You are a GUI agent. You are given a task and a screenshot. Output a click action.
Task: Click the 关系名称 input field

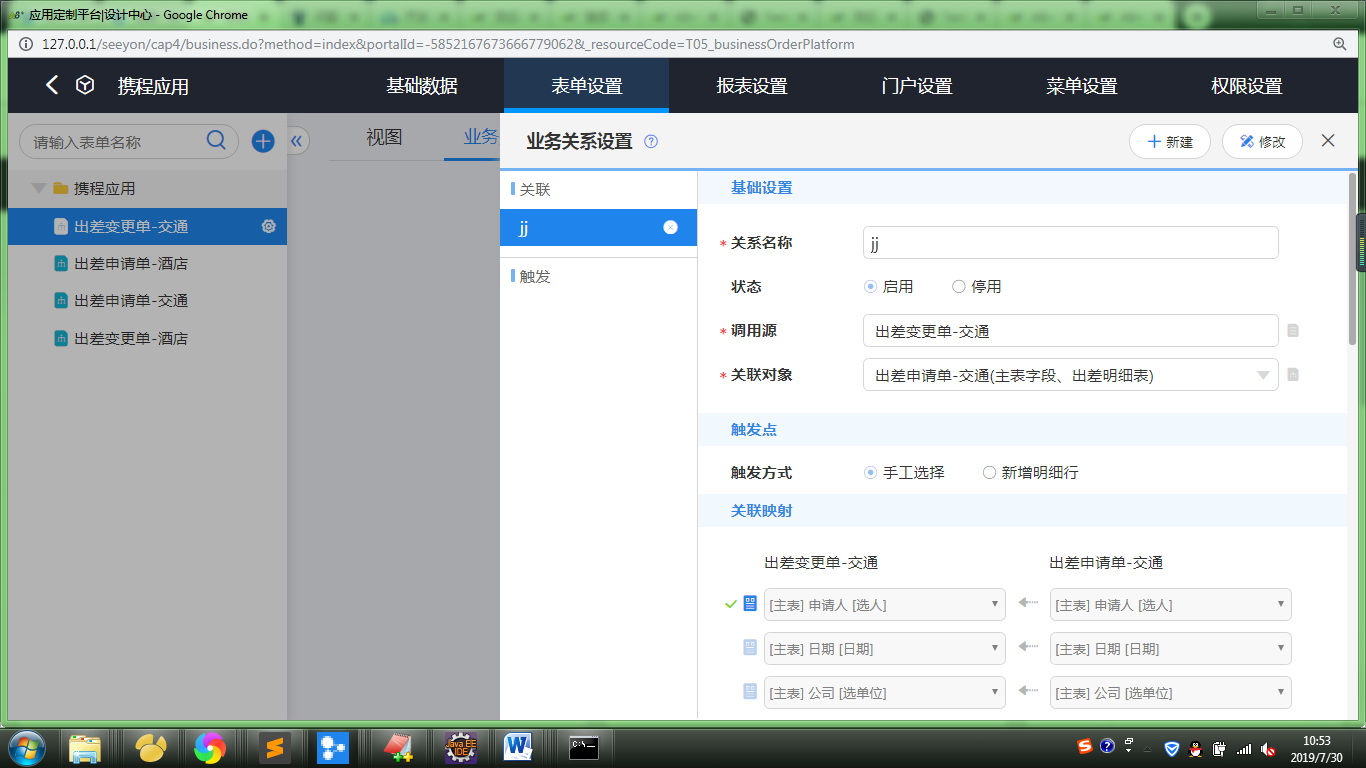point(1070,243)
